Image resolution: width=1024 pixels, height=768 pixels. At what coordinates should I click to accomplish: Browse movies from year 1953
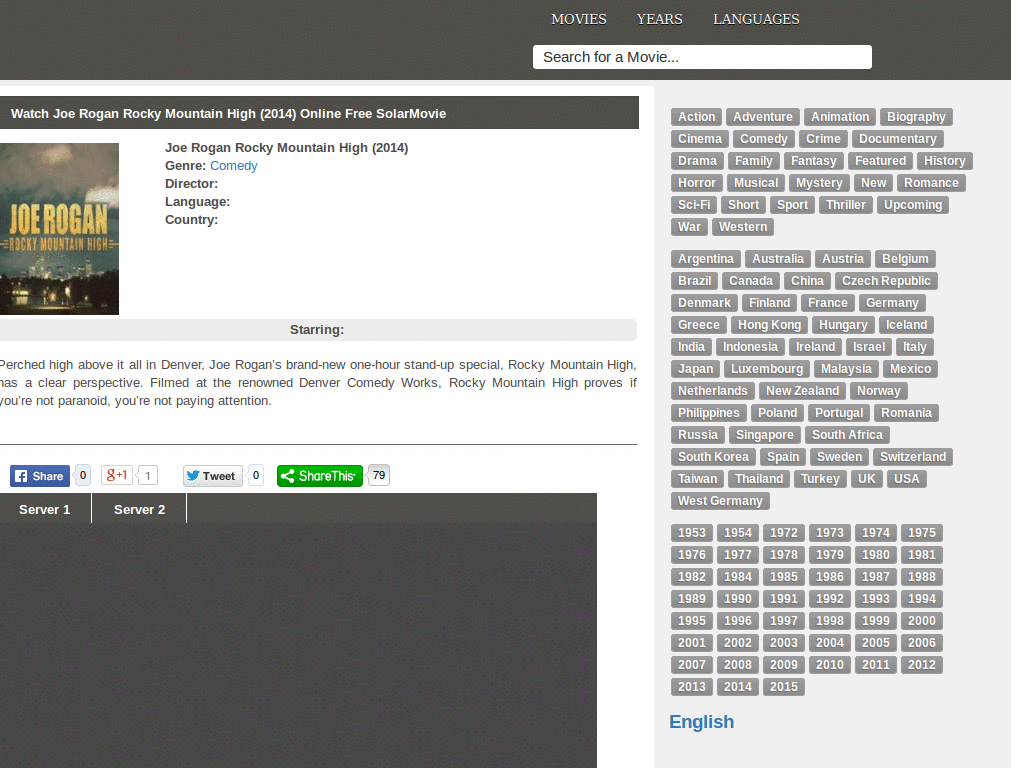pyautogui.click(x=692, y=533)
